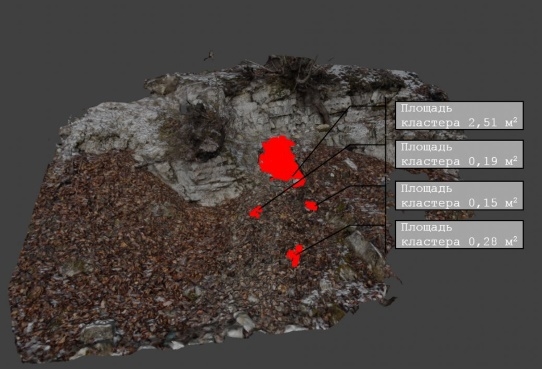Select the 'Площадь кластера 0,15 м²' label
Screen dimensions: 542x369
(x=459, y=196)
